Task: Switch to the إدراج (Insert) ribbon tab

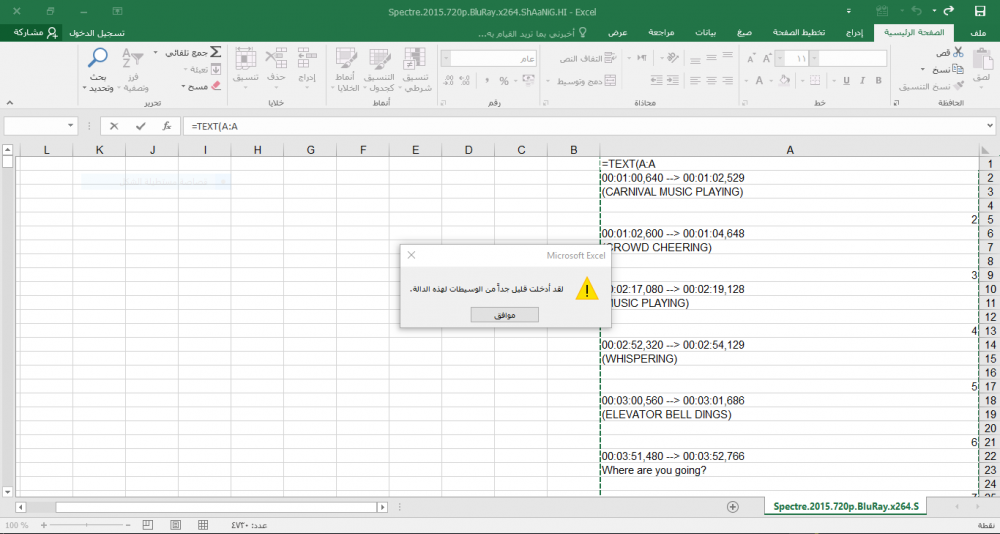Action: click(854, 33)
